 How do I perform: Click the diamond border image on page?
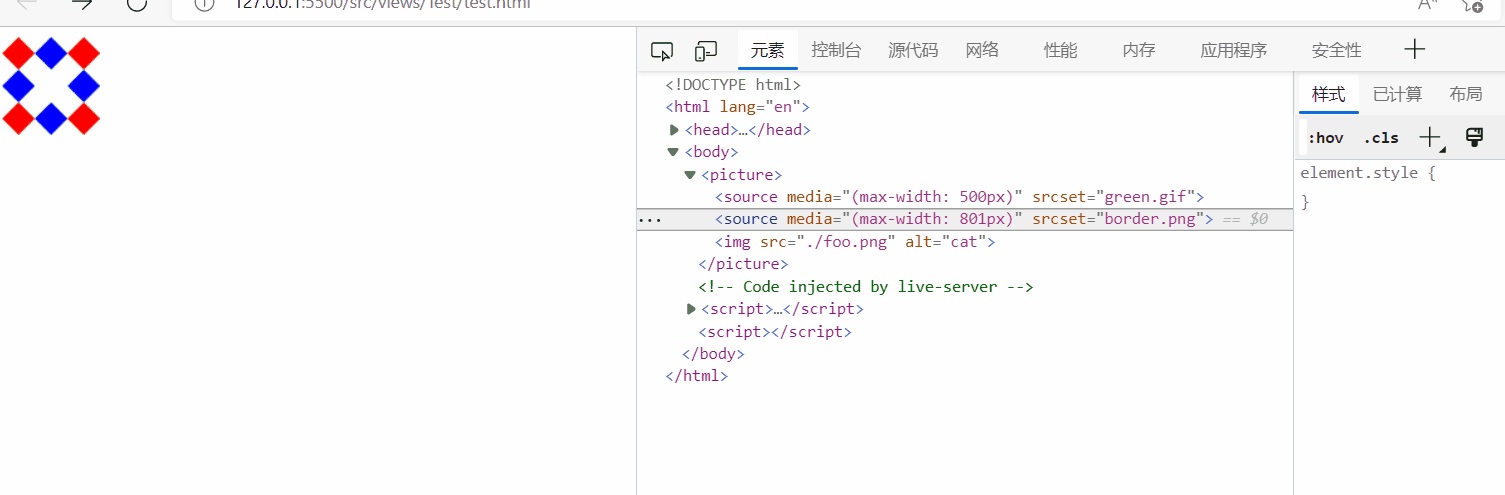(51, 85)
